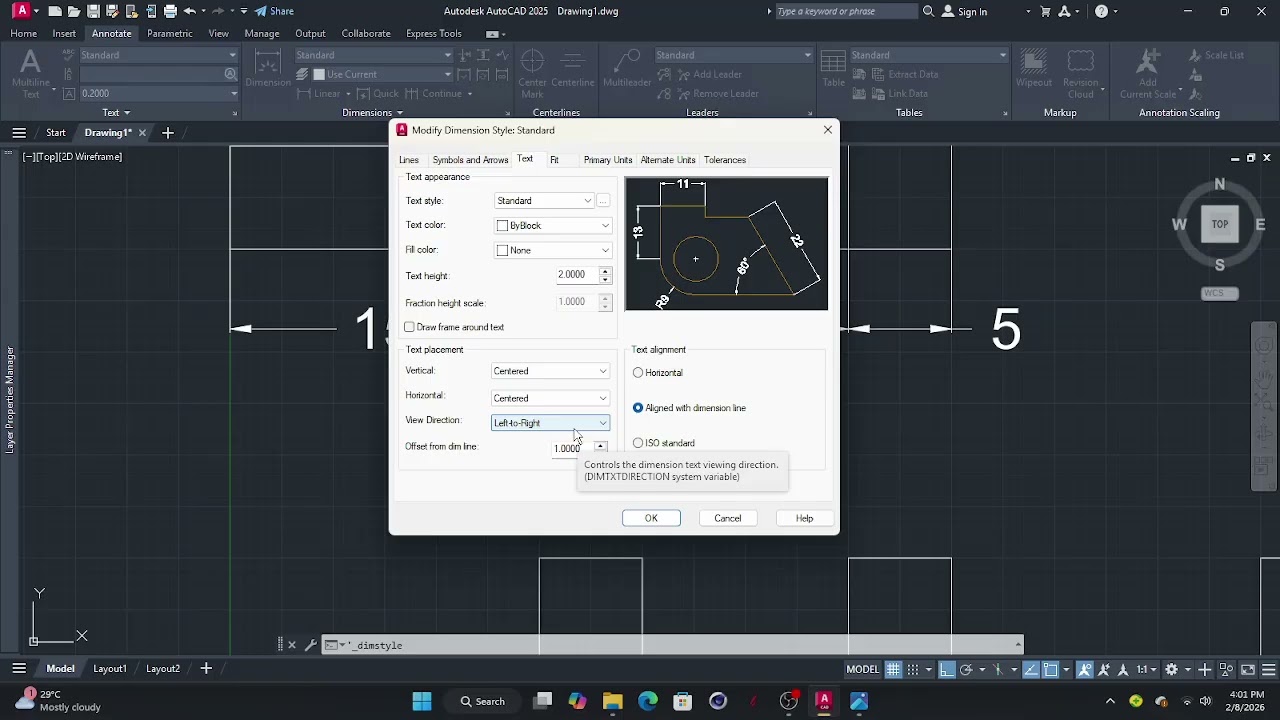The width and height of the screenshot is (1280, 720).
Task: Open the annotation scale 1:1 dropdown
Action: pos(1146,670)
